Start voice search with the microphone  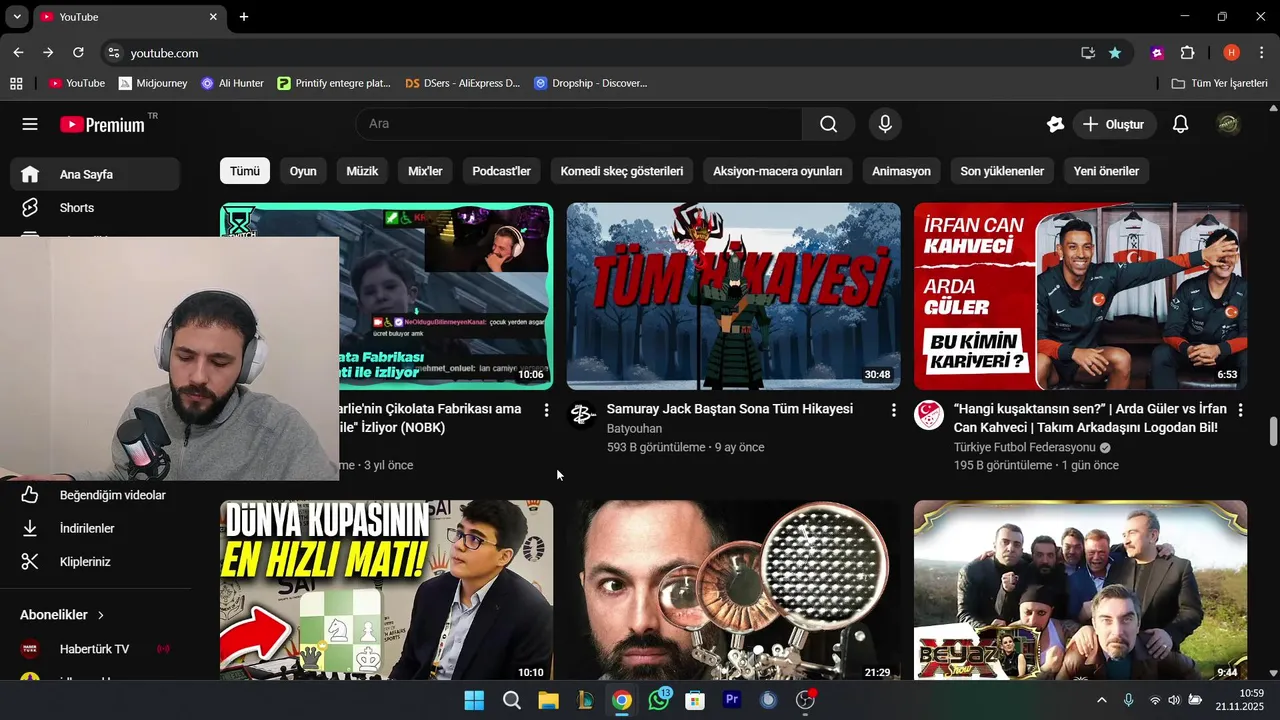click(x=884, y=124)
